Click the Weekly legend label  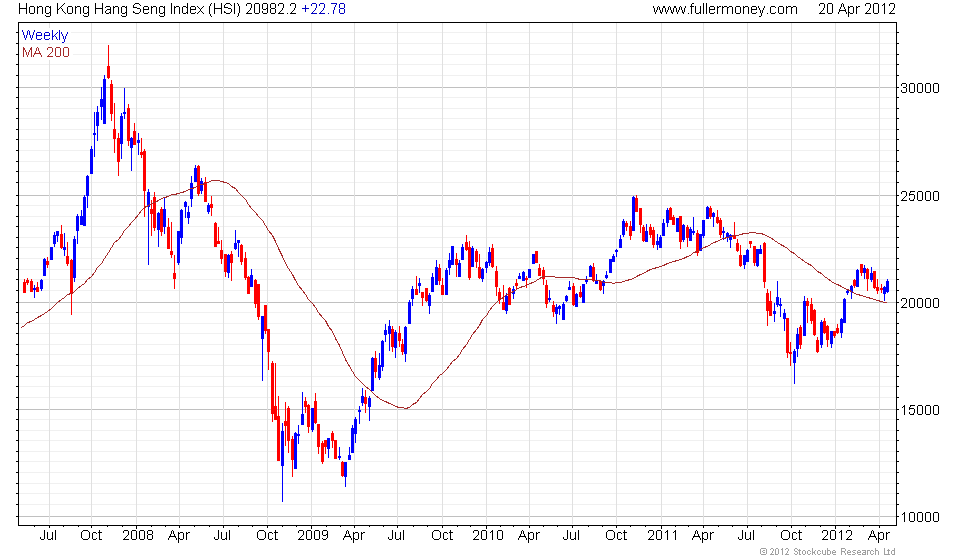[x=45, y=36]
